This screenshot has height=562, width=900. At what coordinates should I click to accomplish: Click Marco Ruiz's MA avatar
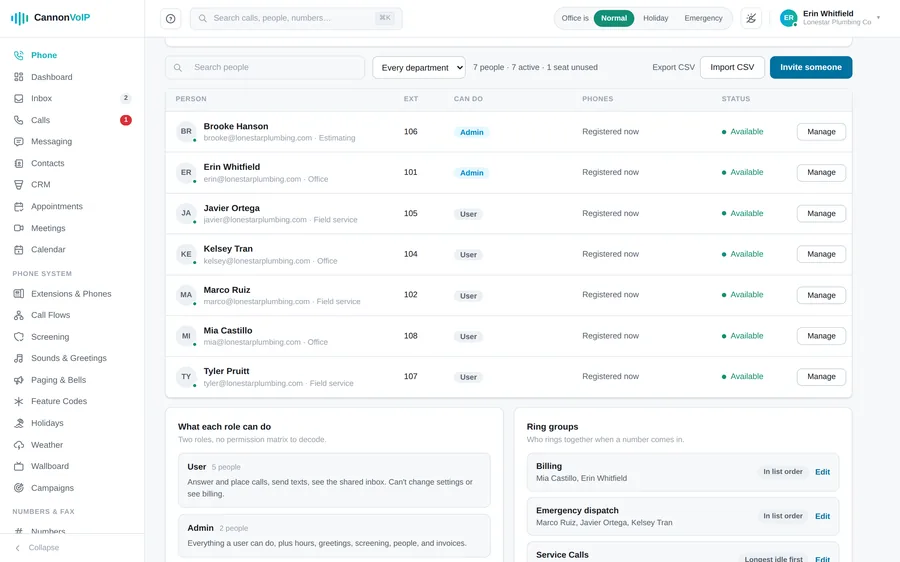click(186, 295)
